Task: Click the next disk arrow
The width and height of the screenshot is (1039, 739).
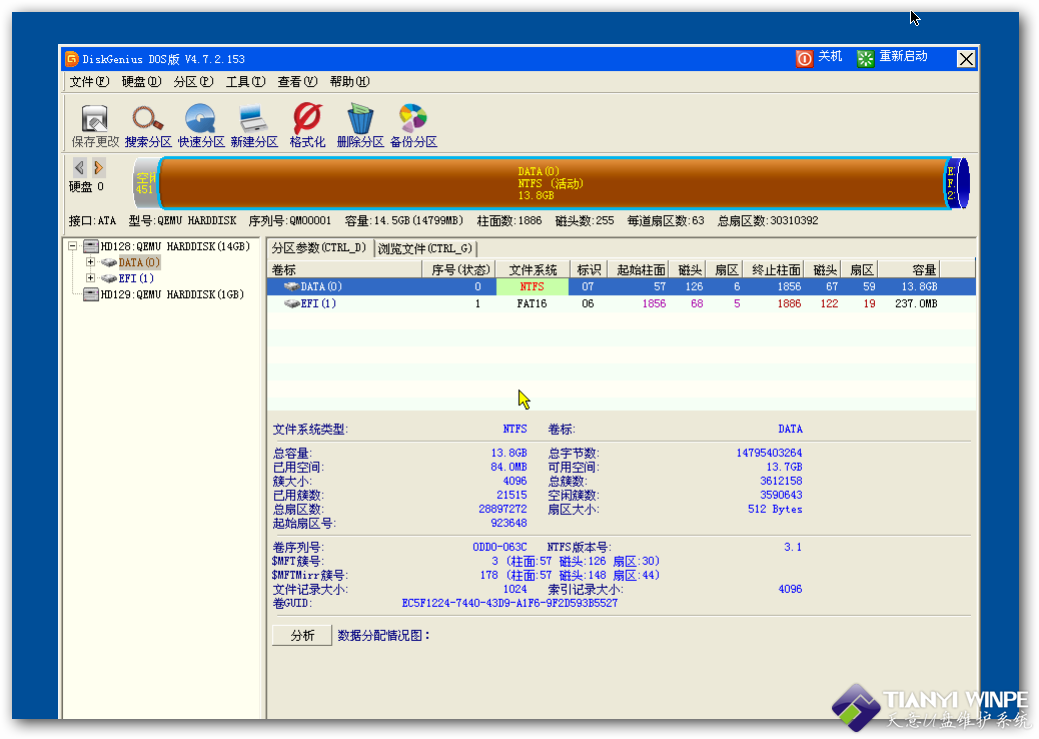Action: (x=99, y=168)
